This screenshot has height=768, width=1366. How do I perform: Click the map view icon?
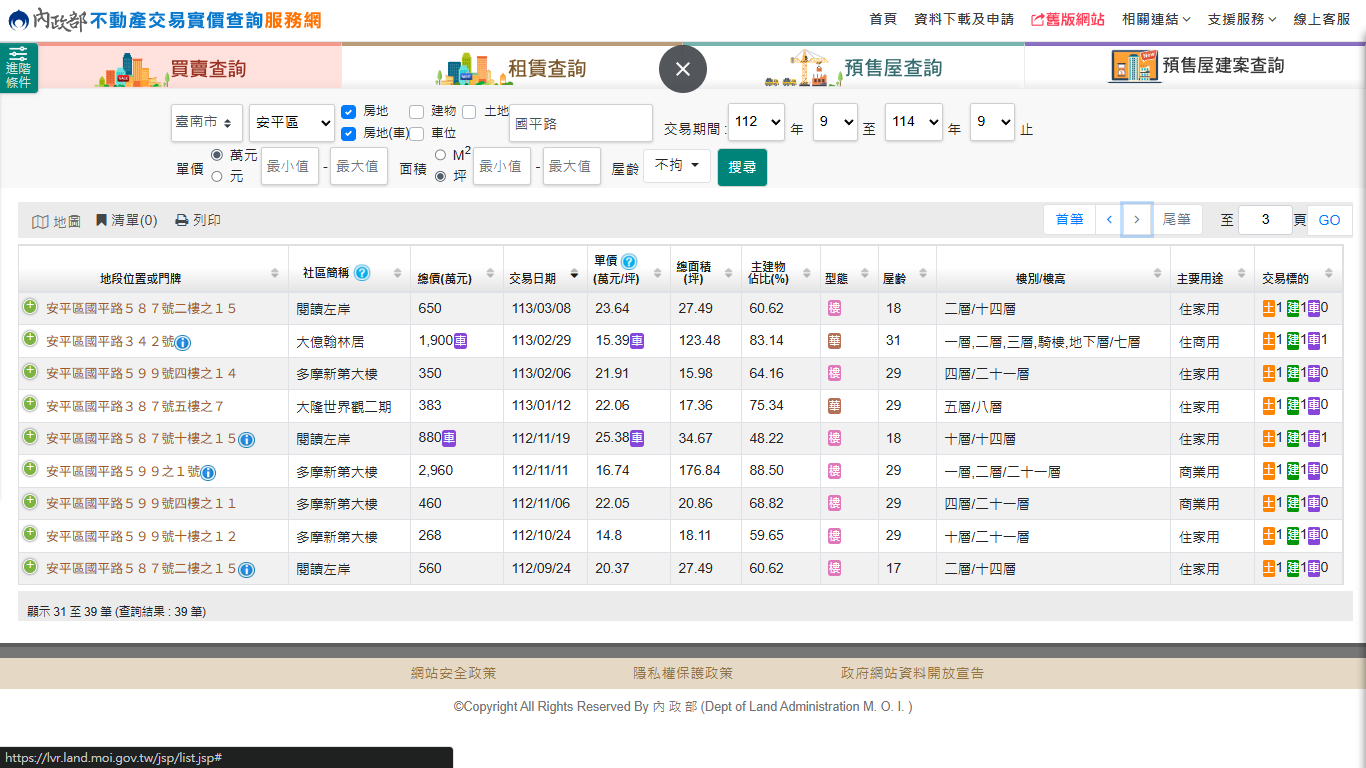pyautogui.click(x=40, y=221)
